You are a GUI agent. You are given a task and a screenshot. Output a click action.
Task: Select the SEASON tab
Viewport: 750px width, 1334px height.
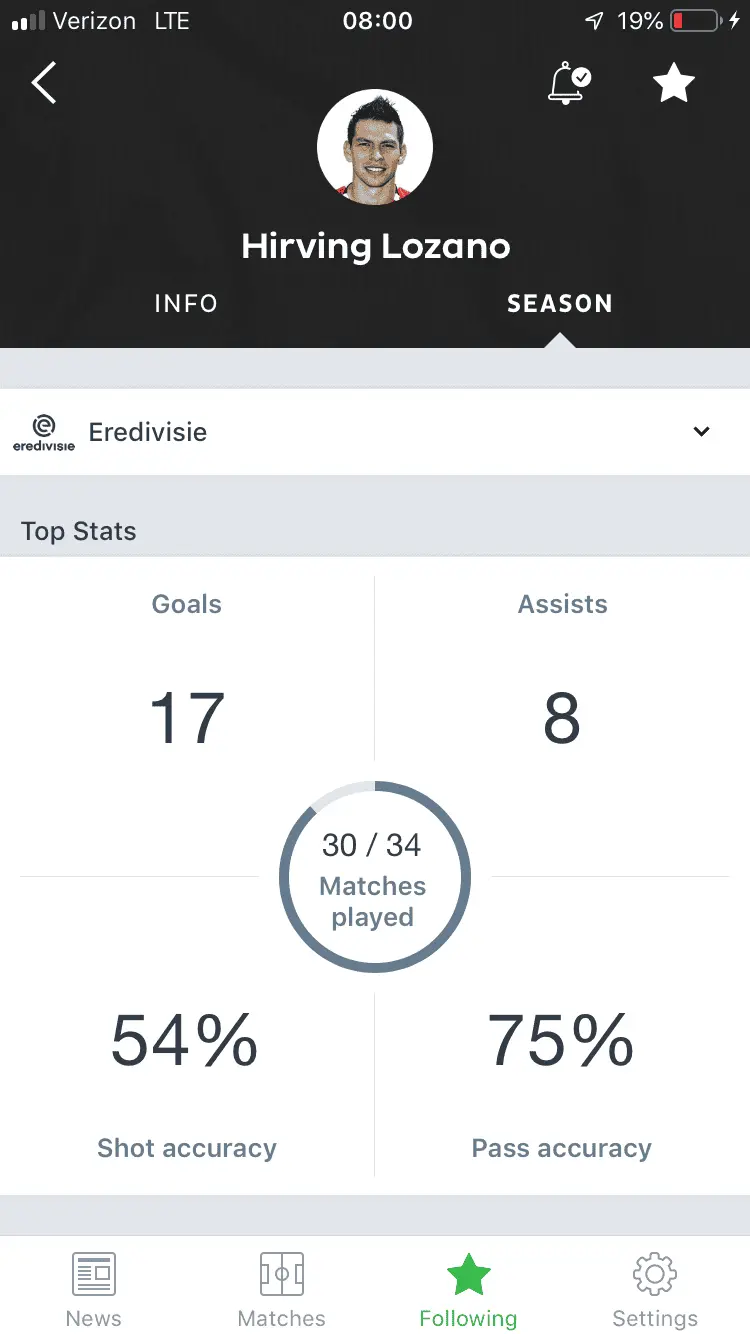click(x=560, y=304)
